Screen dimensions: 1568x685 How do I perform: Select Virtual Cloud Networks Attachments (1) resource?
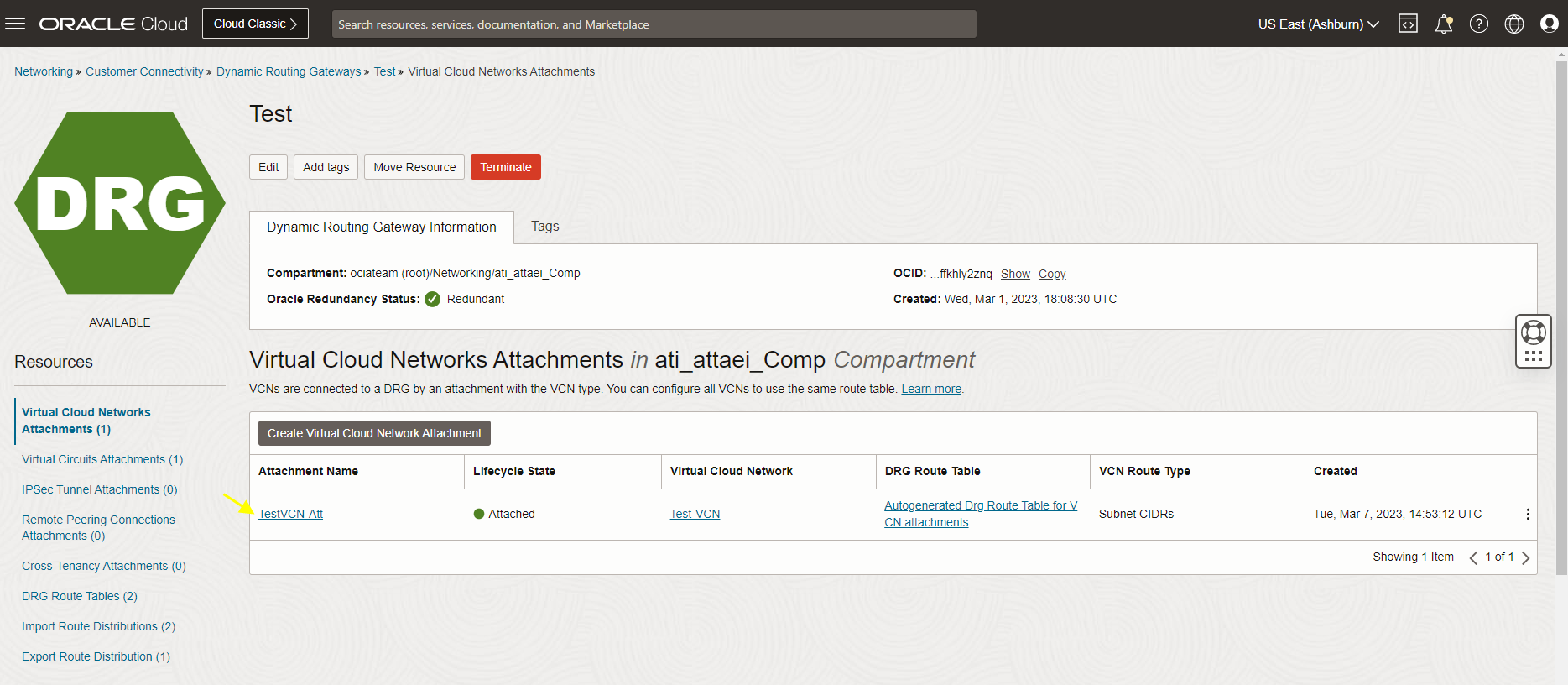(86, 421)
